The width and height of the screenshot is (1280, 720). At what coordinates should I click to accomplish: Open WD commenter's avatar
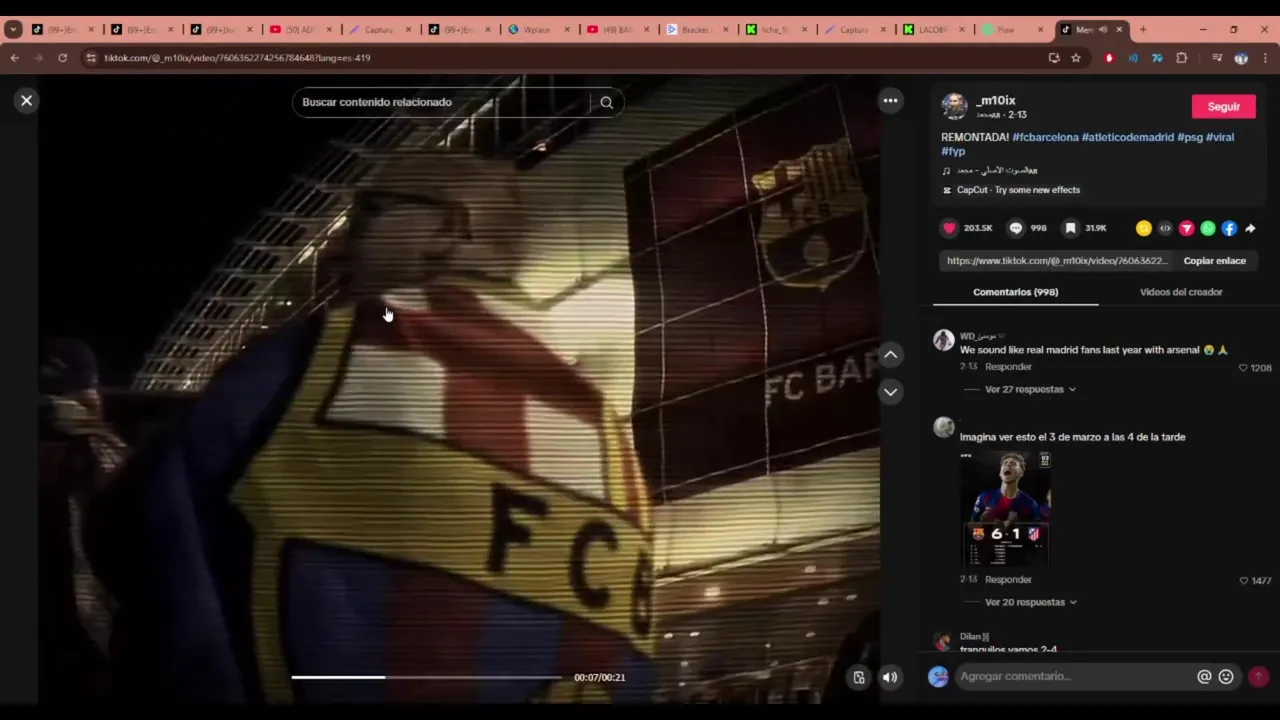click(943, 340)
